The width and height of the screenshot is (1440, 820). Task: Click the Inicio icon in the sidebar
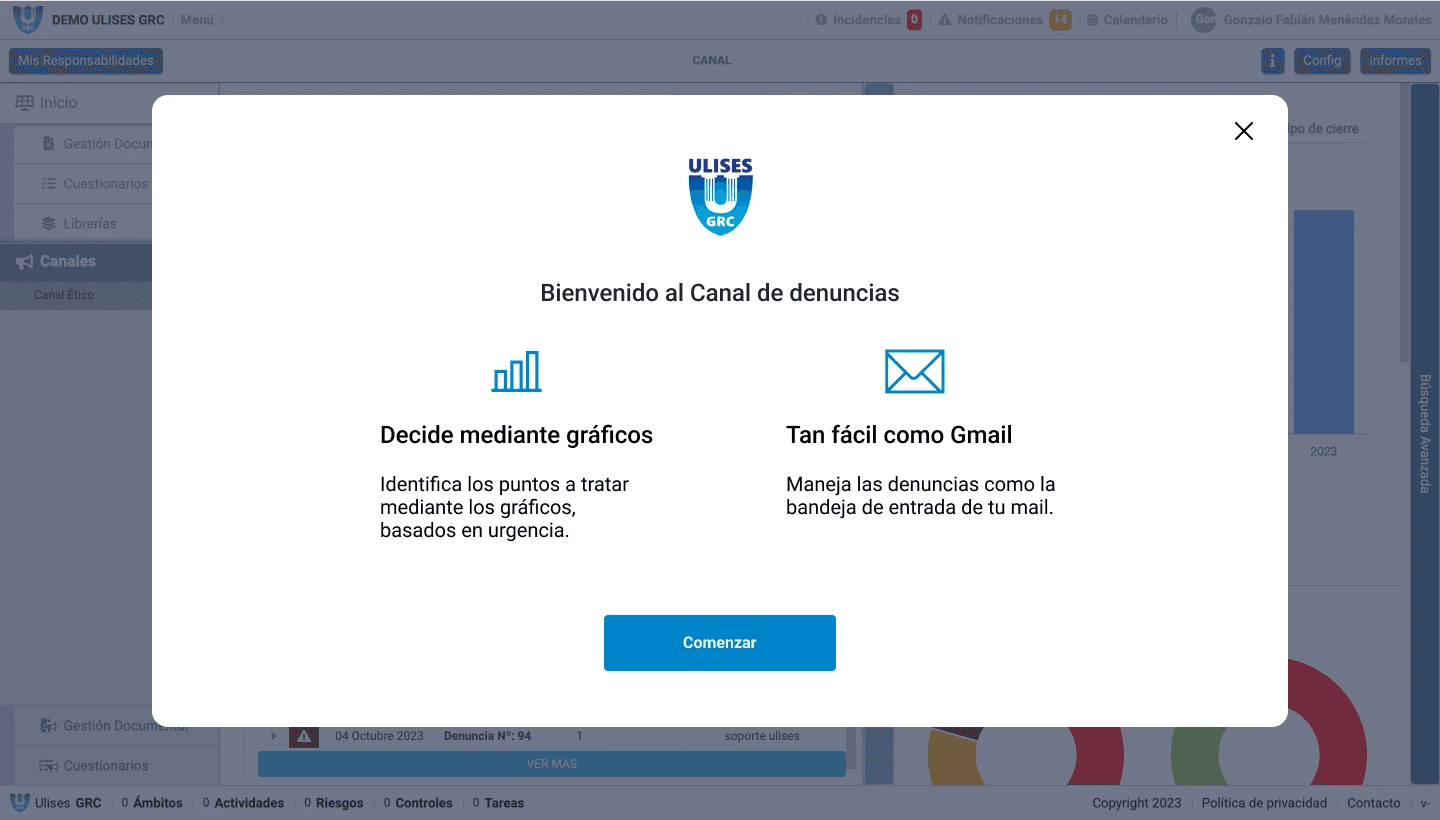tap(25, 103)
